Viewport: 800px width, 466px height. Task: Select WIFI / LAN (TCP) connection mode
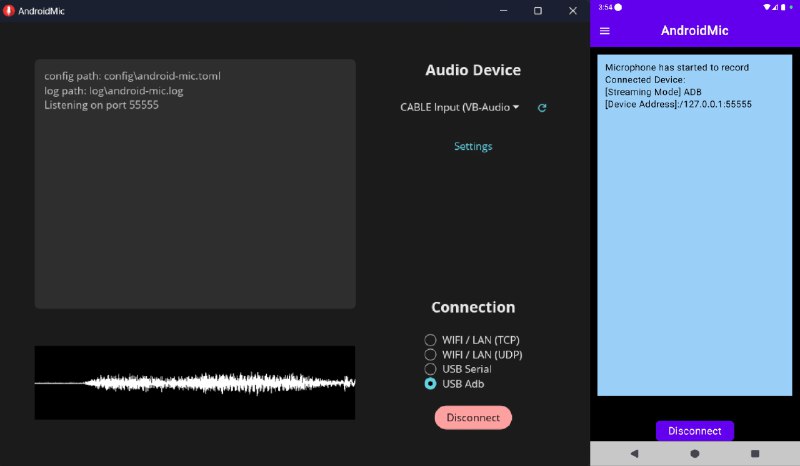pyautogui.click(x=431, y=340)
